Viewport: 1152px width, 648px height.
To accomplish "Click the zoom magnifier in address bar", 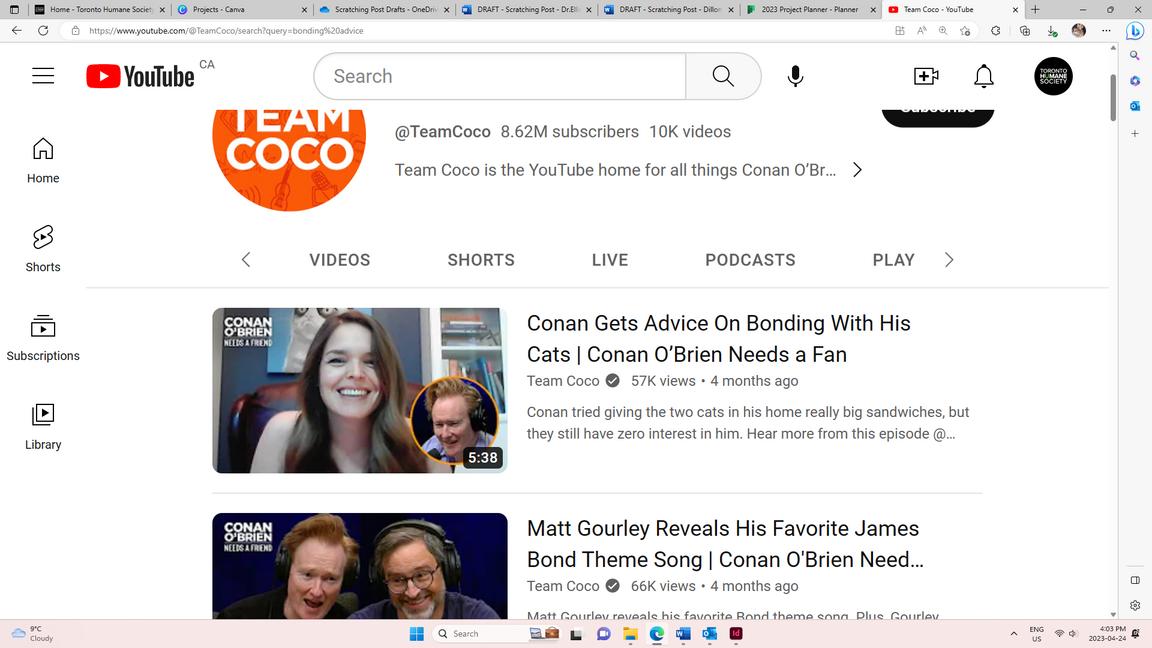I will [x=943, y=31].
